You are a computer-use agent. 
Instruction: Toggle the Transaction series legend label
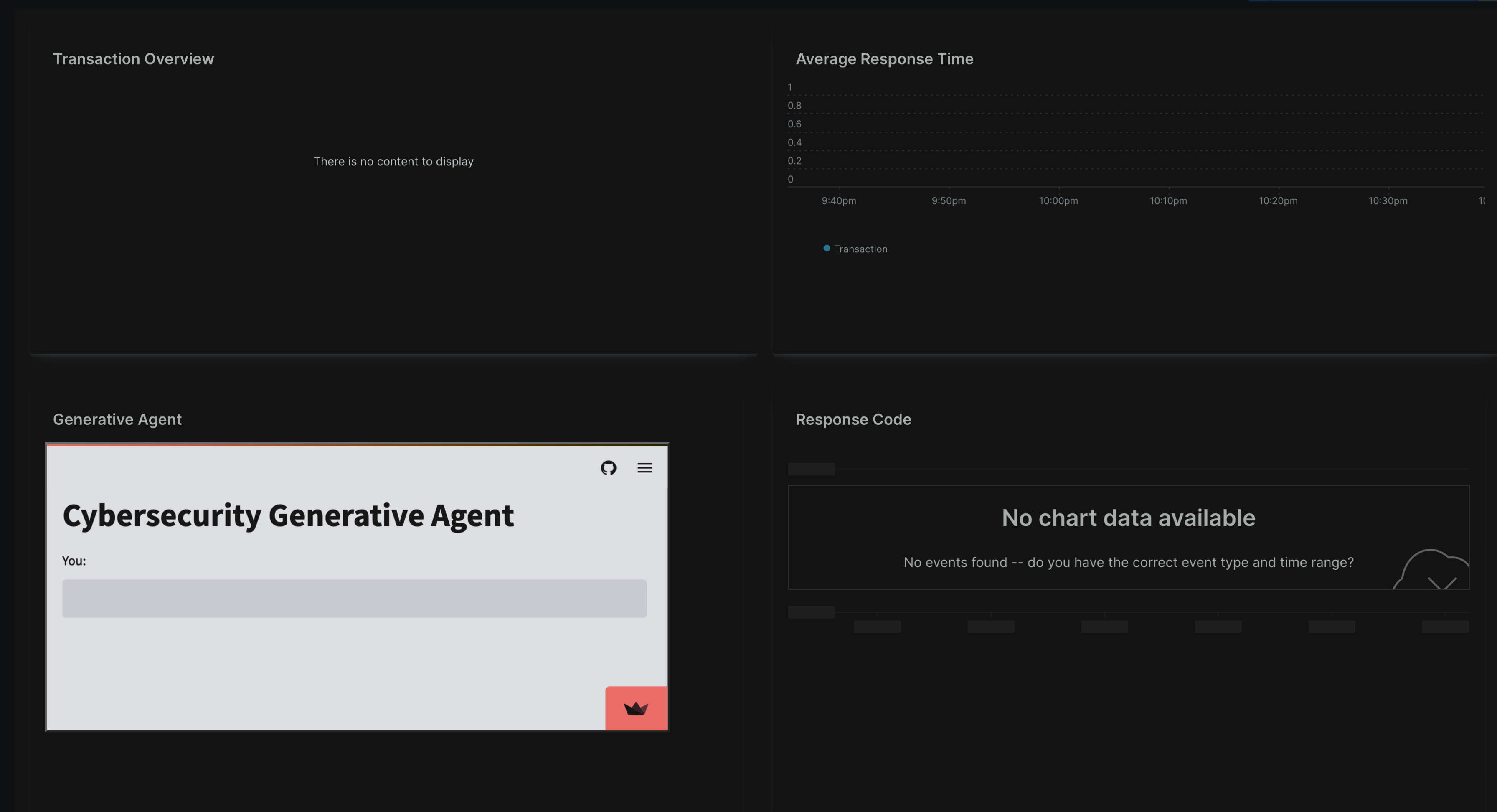coord(860,249)
